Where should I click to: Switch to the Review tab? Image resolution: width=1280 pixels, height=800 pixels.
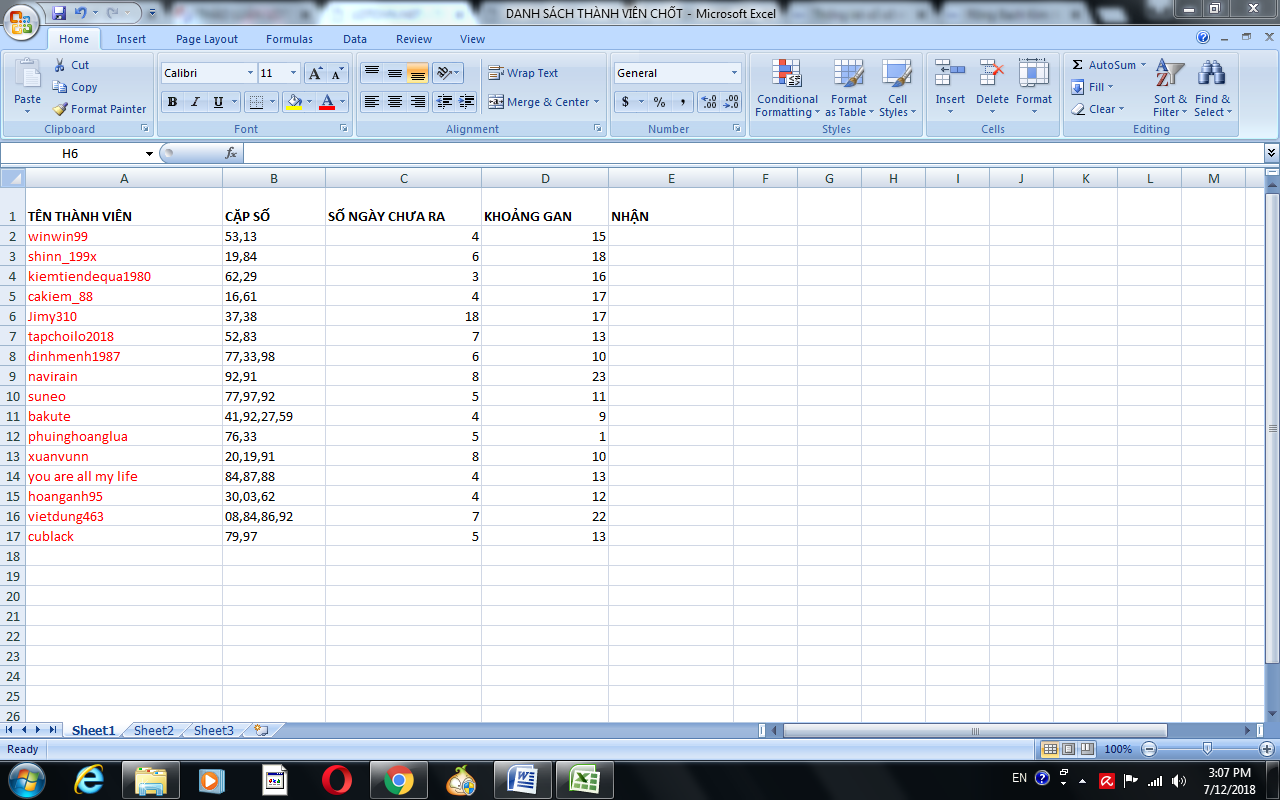414,39
